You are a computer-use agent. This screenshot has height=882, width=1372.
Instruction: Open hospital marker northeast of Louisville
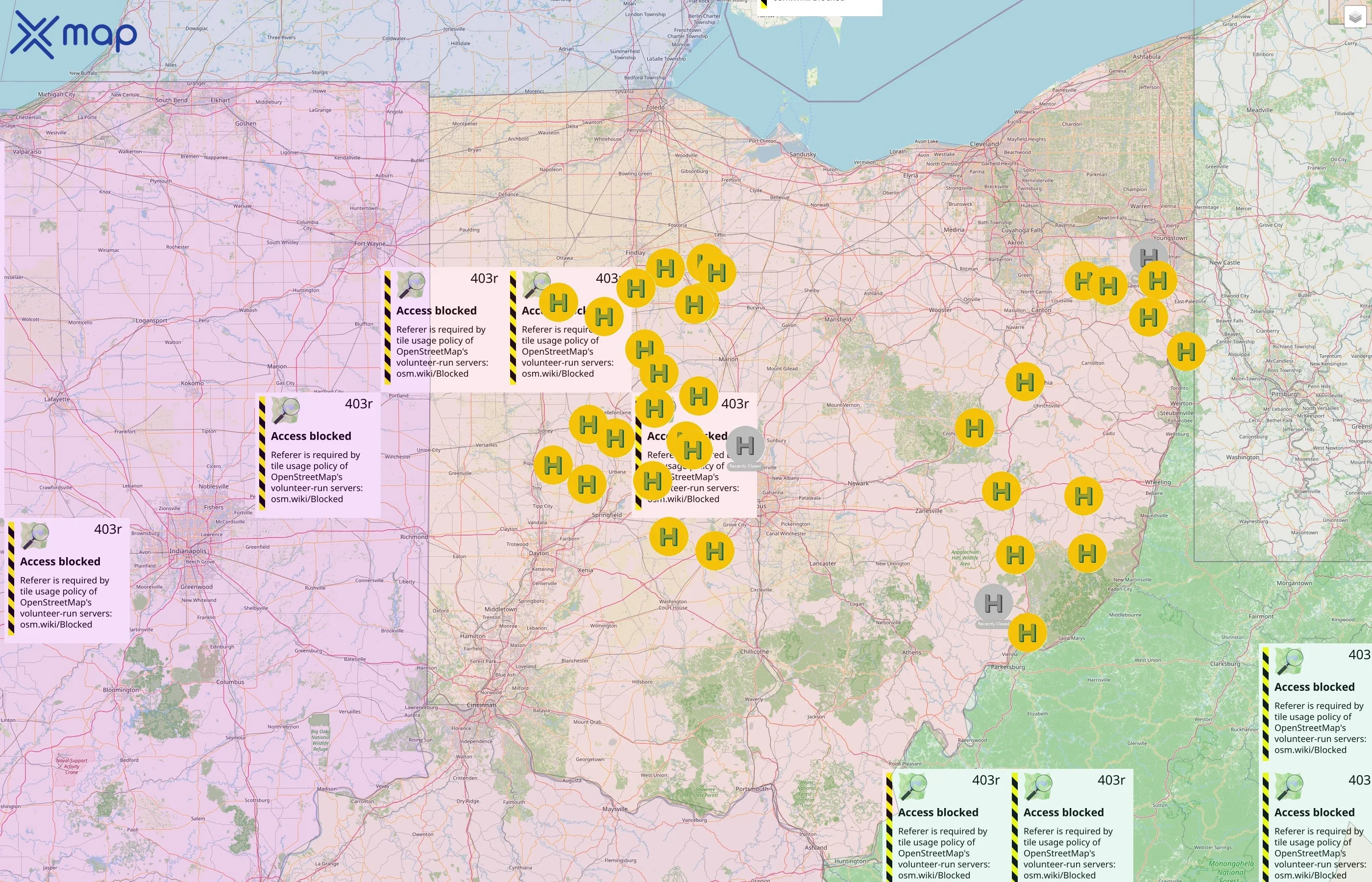[1082, 281]
